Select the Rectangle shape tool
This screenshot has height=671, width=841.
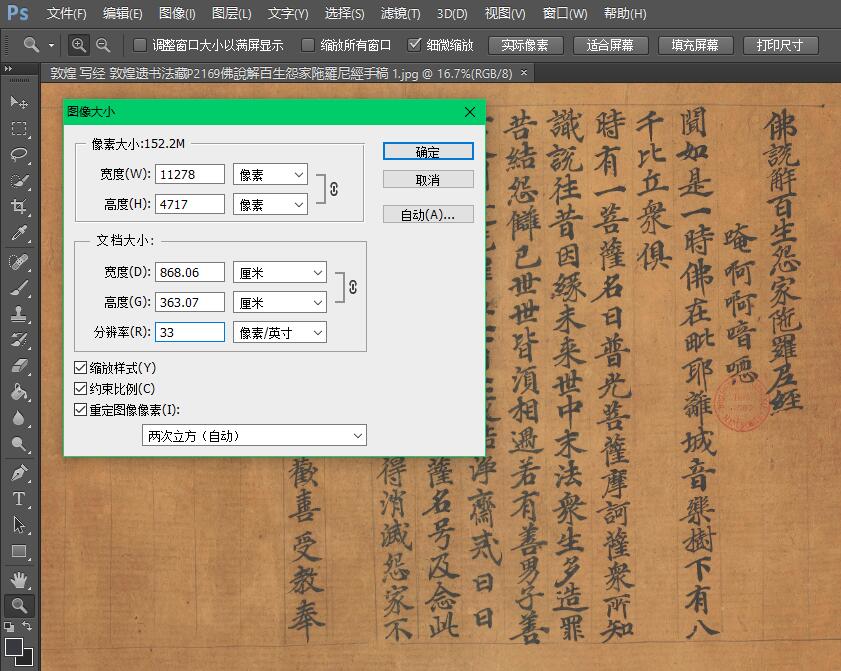(x=19, y=551)
